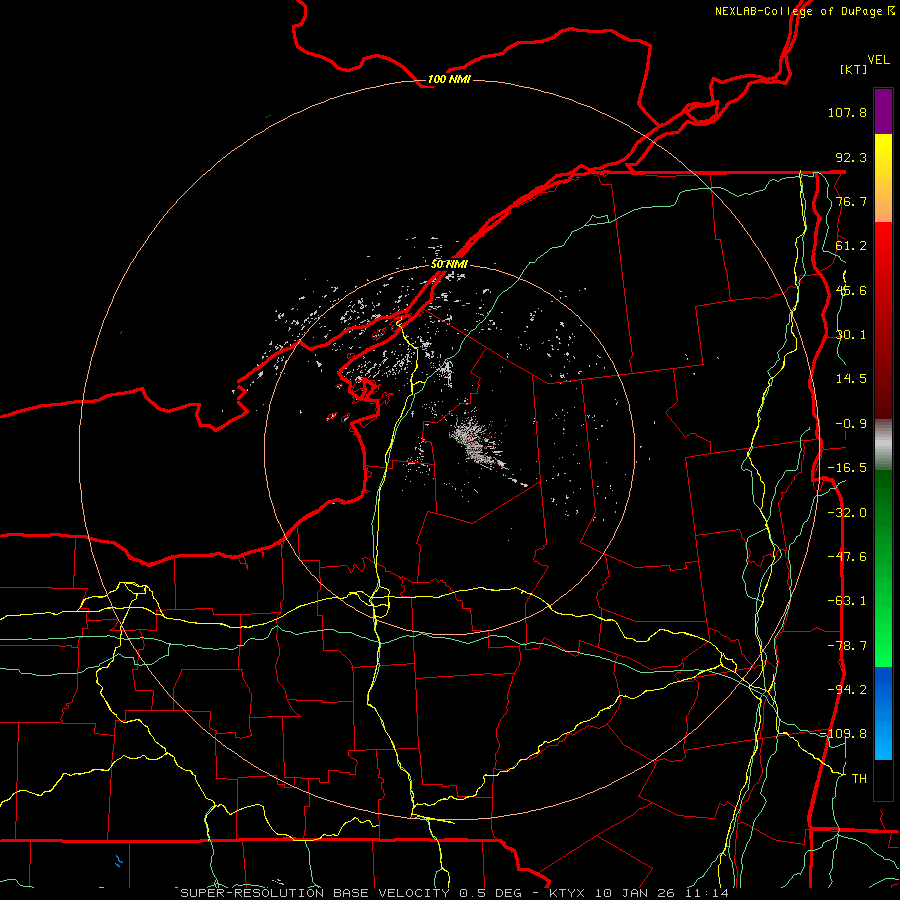Click the TH threshold label on scale
The width and height of the screenshot is (900, 900).
tap(859, 779)
